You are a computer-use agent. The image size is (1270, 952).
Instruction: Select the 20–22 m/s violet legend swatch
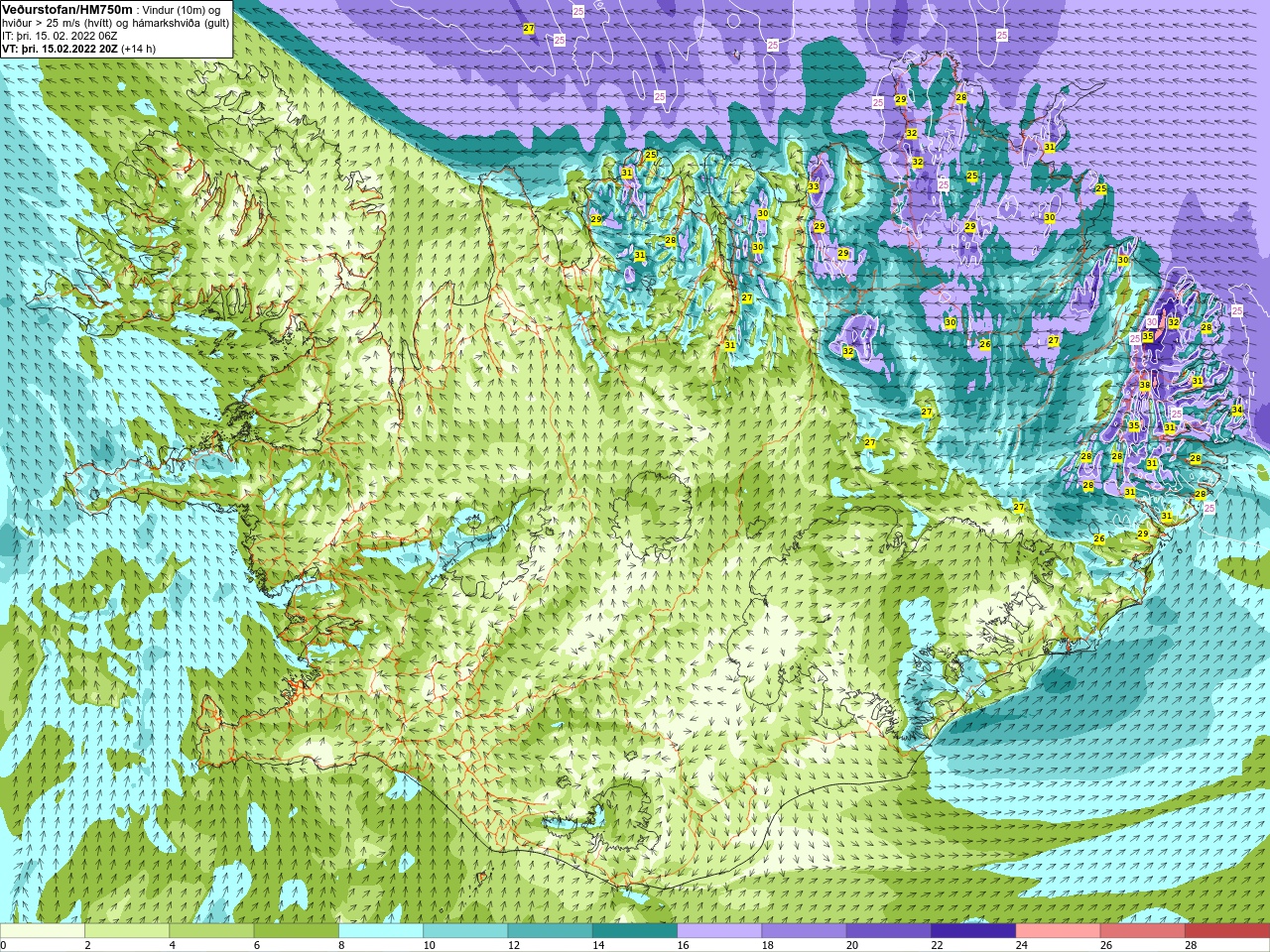click(889, 931)
